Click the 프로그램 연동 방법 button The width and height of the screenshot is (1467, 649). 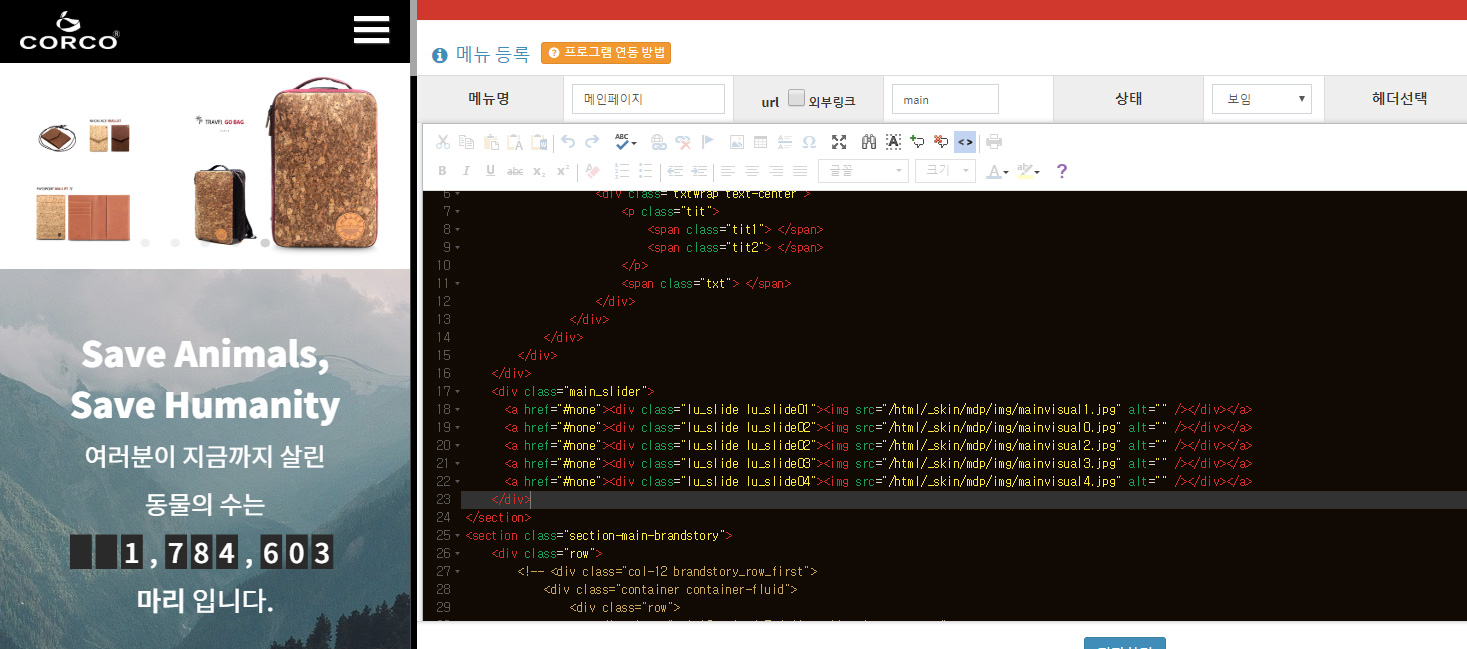606,53
